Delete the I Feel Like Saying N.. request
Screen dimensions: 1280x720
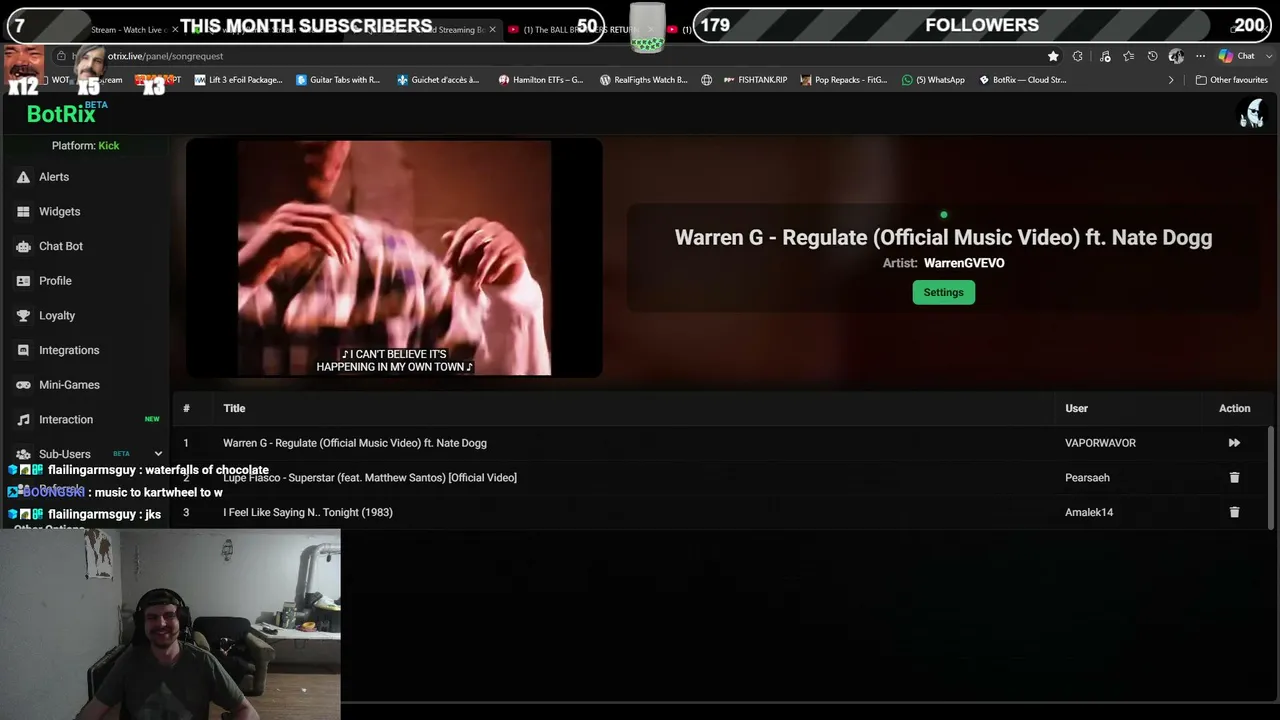tap(1234, 512)
